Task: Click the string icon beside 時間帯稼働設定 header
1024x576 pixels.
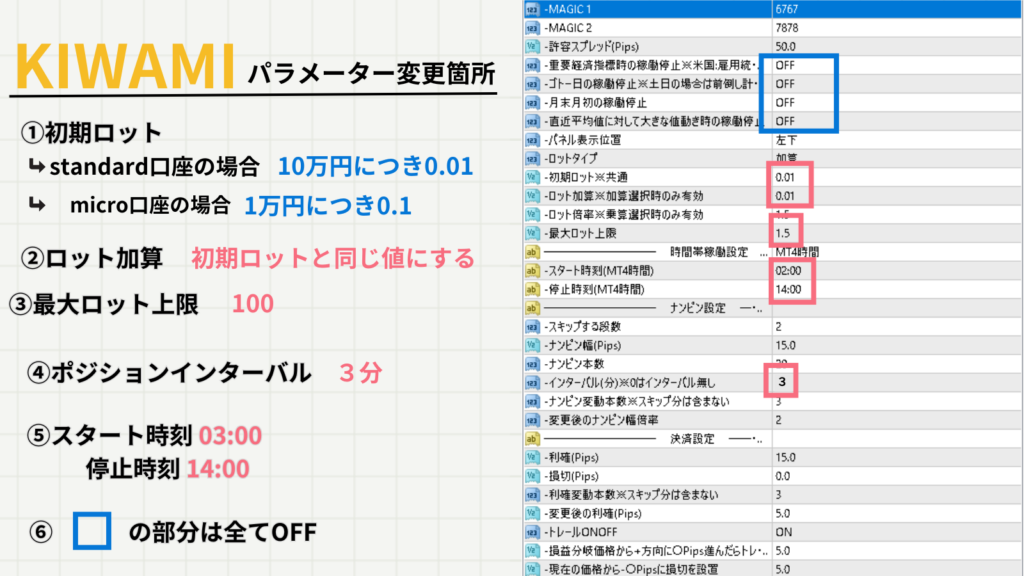Action: click(532, 252)
